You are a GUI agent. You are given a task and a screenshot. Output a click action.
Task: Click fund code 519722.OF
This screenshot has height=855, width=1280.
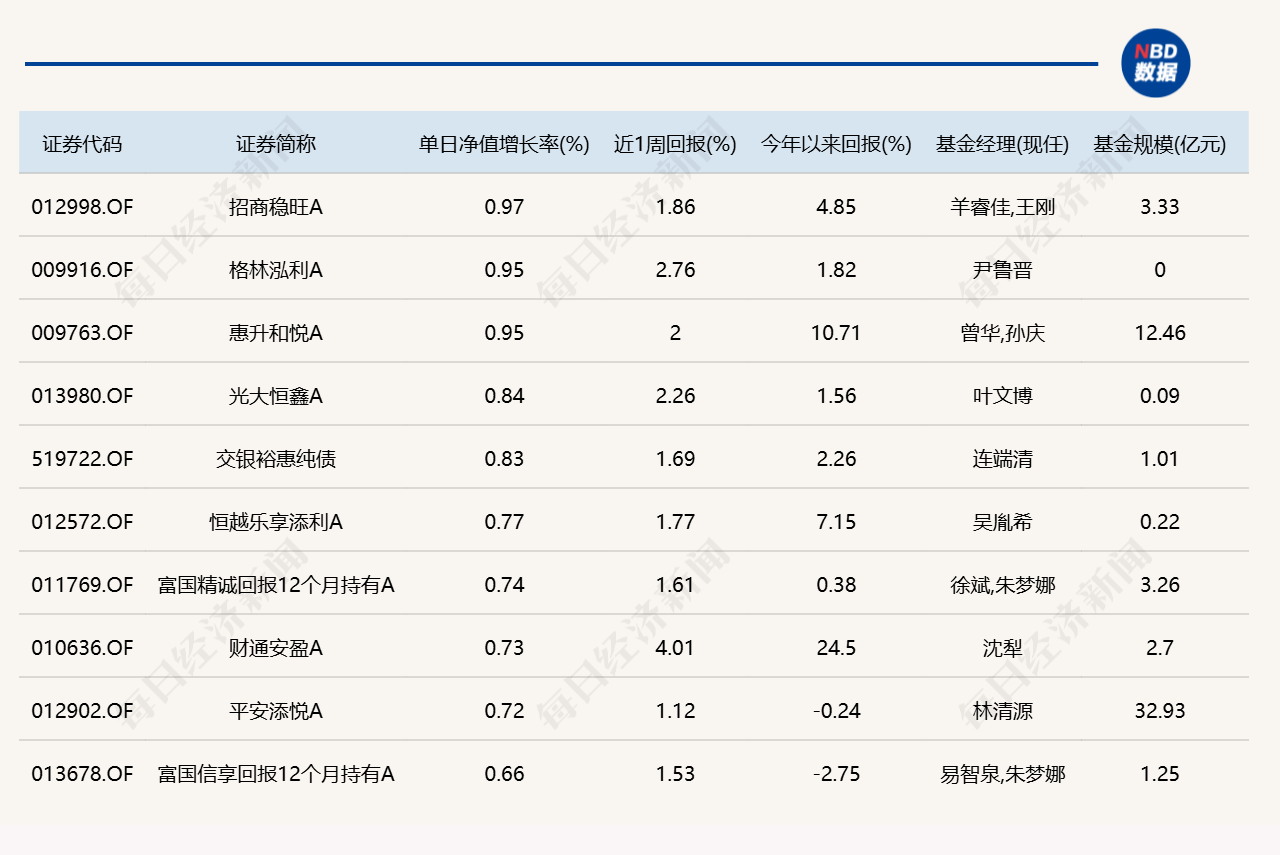[82, 459]
